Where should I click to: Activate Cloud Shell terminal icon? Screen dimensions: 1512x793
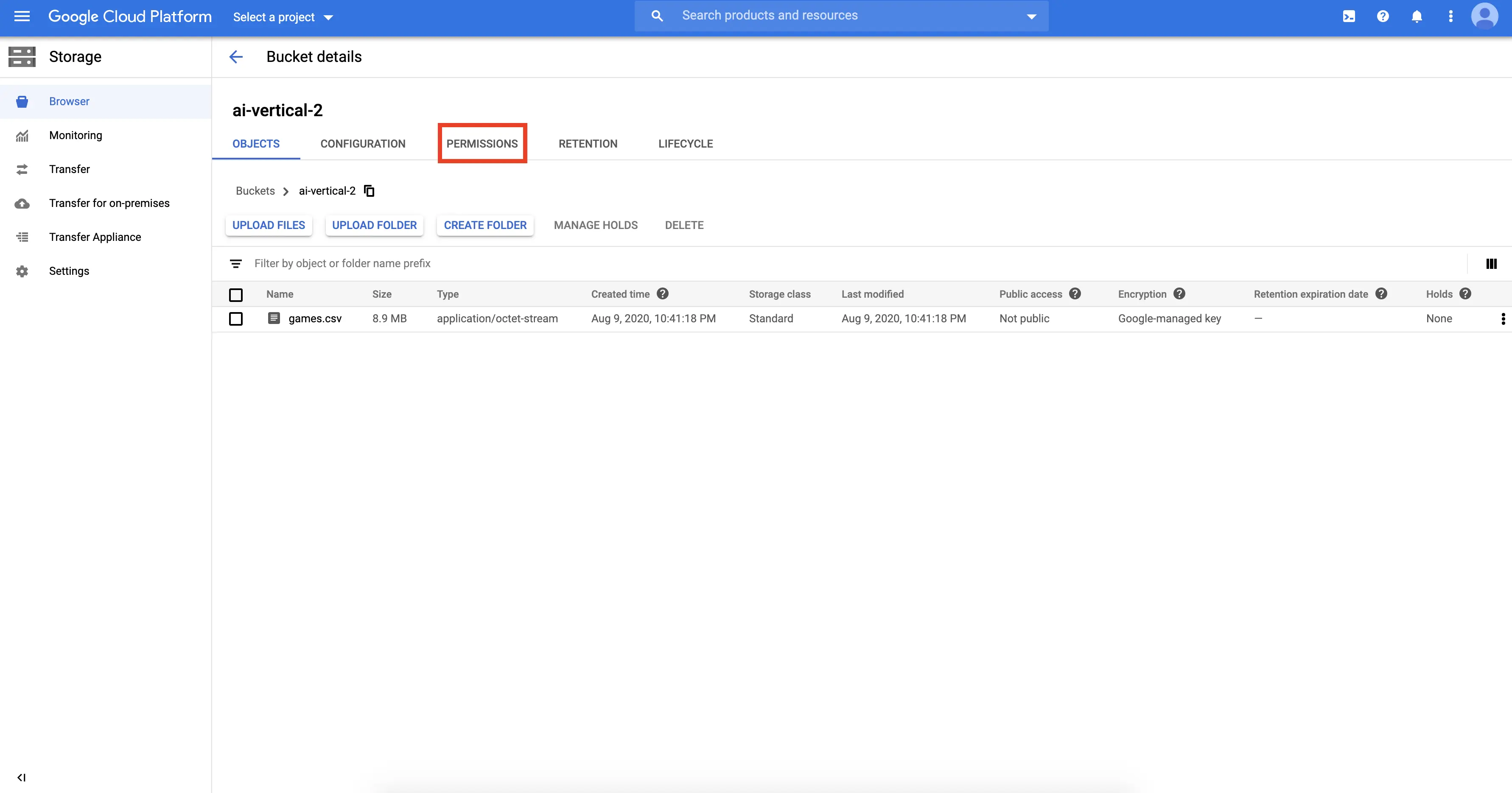coord(1349,17)
